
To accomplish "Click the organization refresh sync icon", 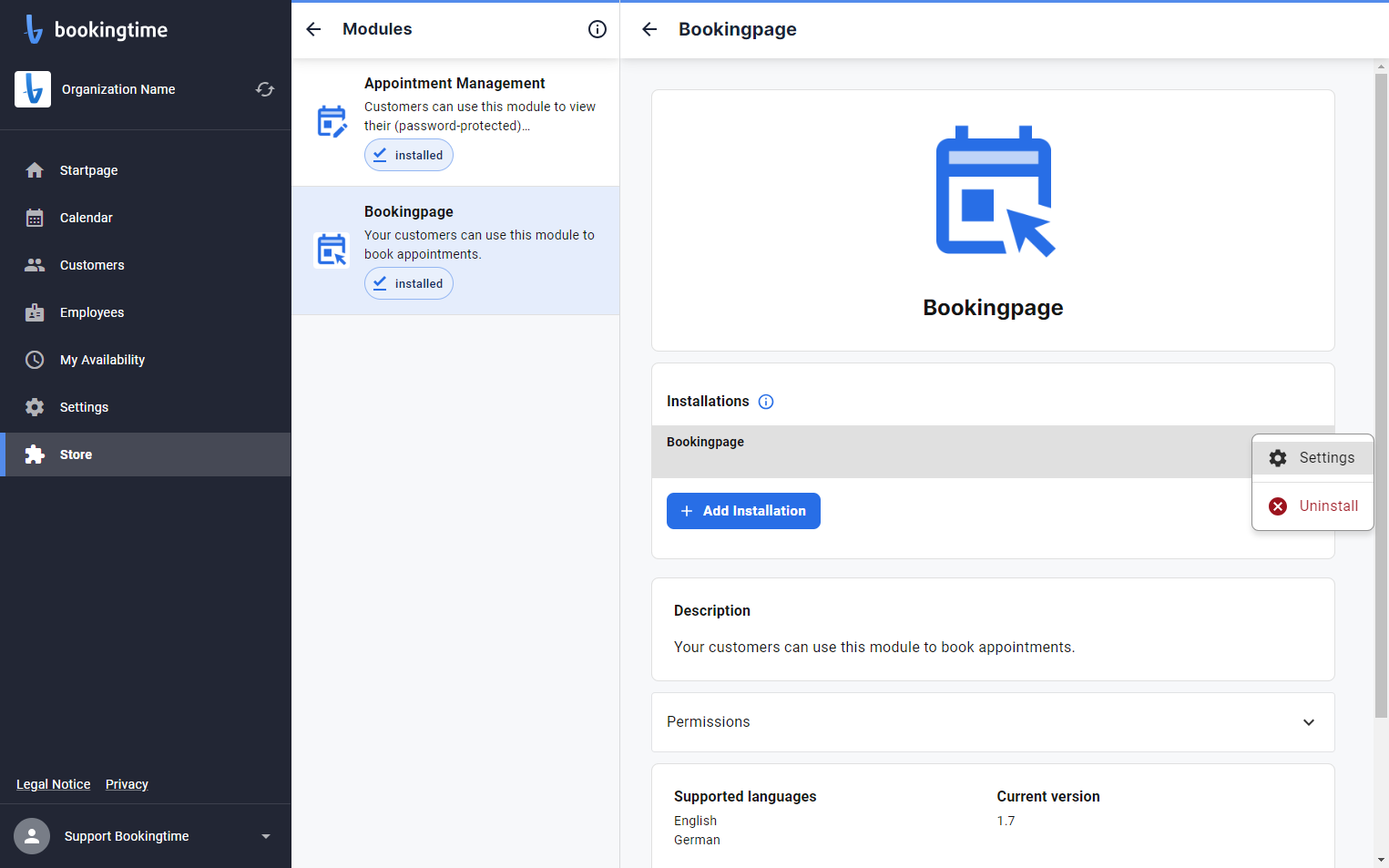I will 265,89.
